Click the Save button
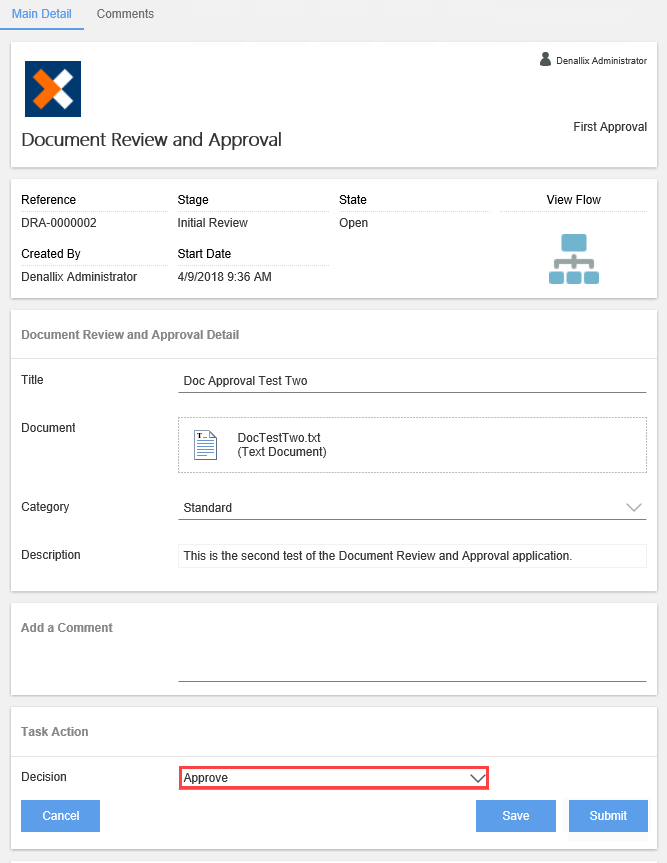667x863 pixels. point(515,815)
